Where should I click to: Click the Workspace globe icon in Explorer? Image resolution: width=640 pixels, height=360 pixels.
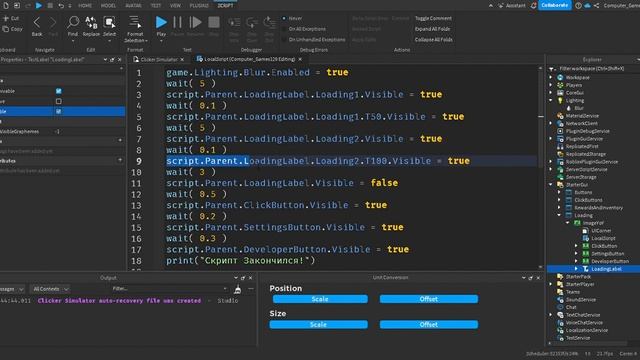point(560,77)
